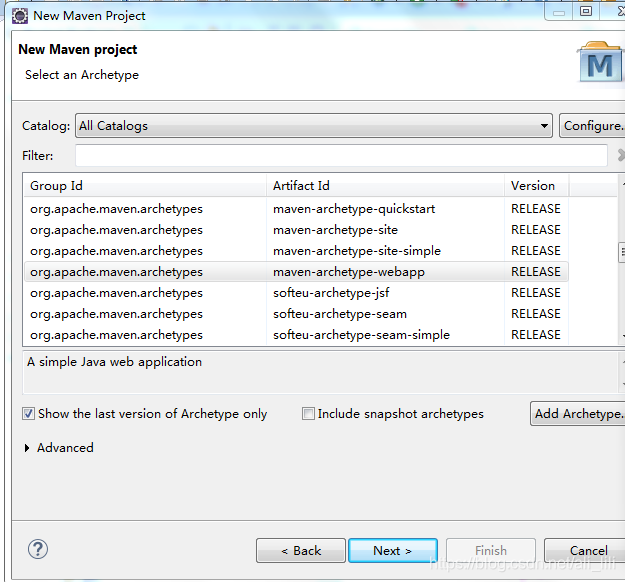Click the Configure button

(x=592, y=126)
